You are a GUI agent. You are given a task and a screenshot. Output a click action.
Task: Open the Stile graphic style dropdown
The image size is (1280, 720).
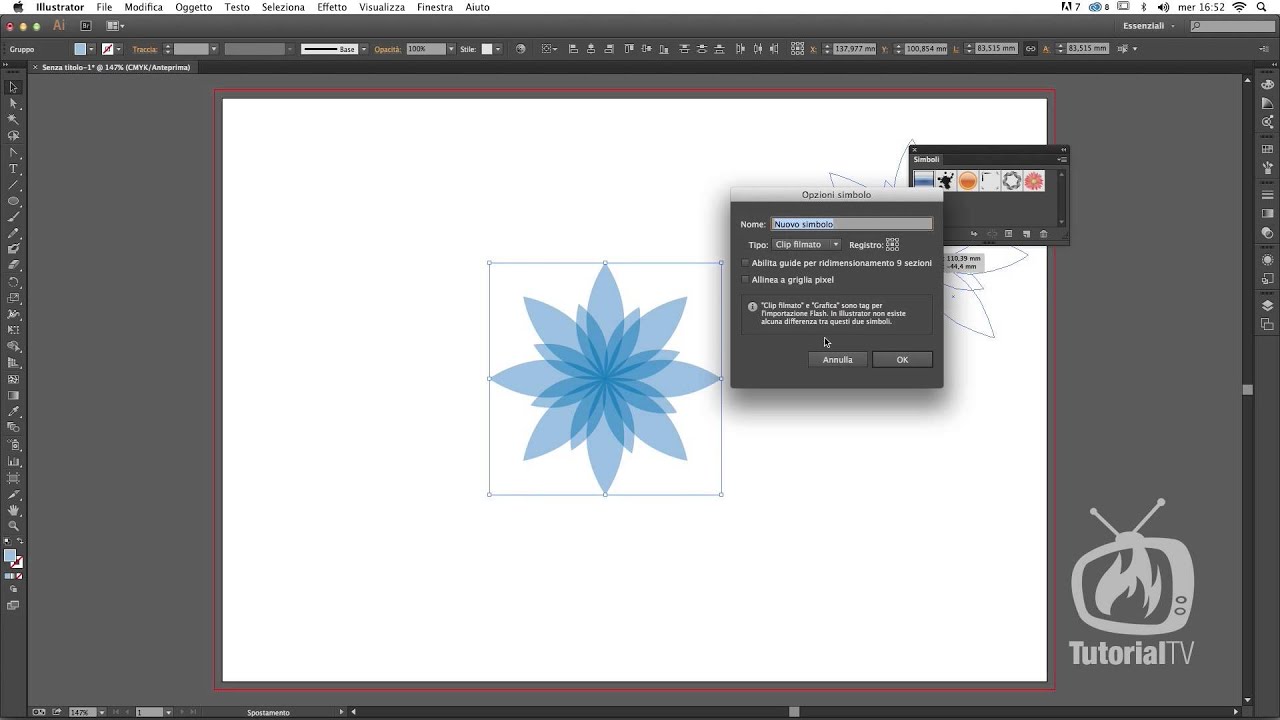pos(498,49)
